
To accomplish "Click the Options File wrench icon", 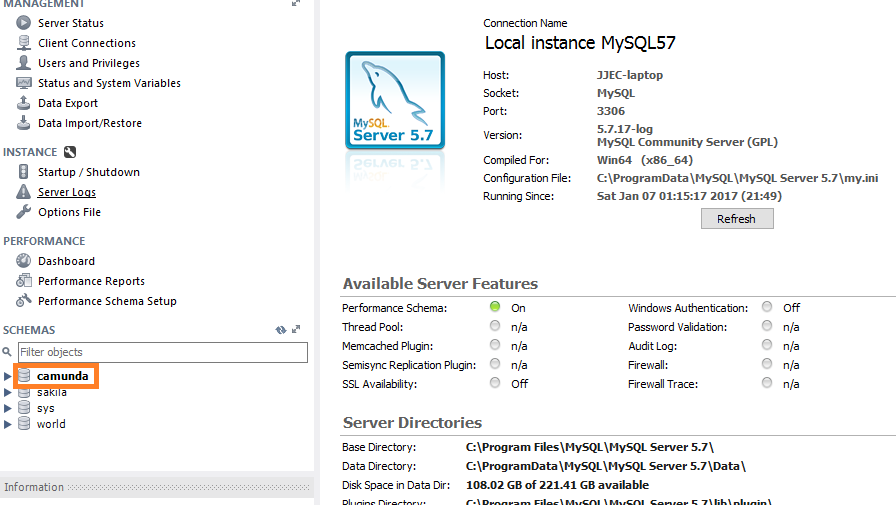I will pyautogui.click(x=23, y=212).
